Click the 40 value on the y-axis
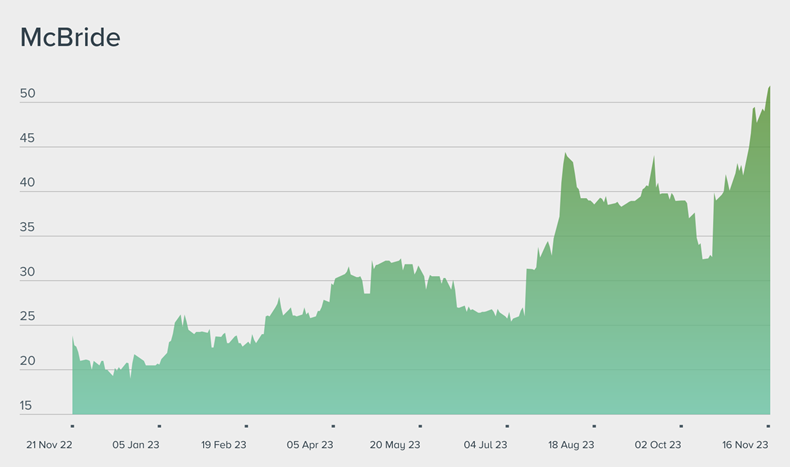The height and width of the screenshot is (467, 790). click(27, 183)
